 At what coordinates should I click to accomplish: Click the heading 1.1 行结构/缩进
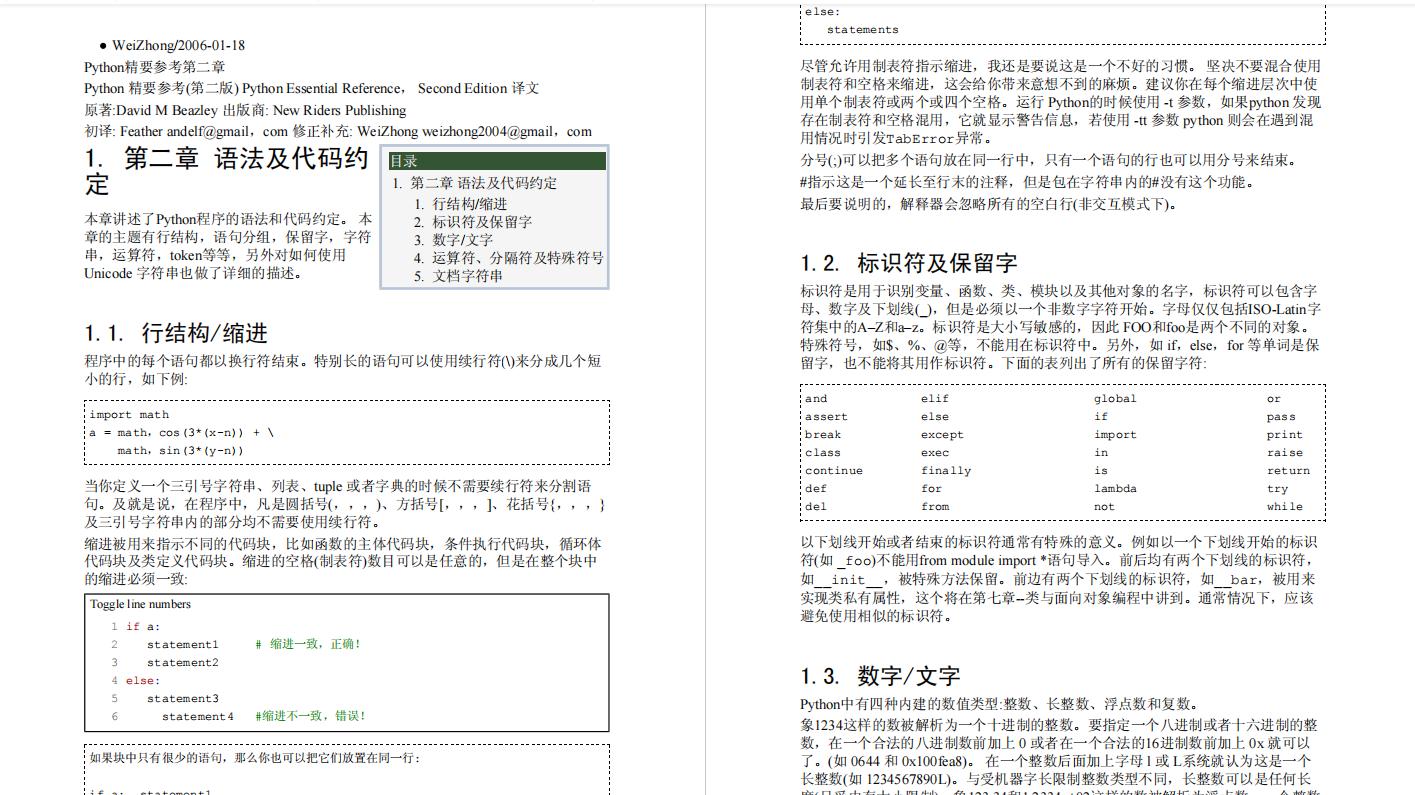(x=177, y=332)
